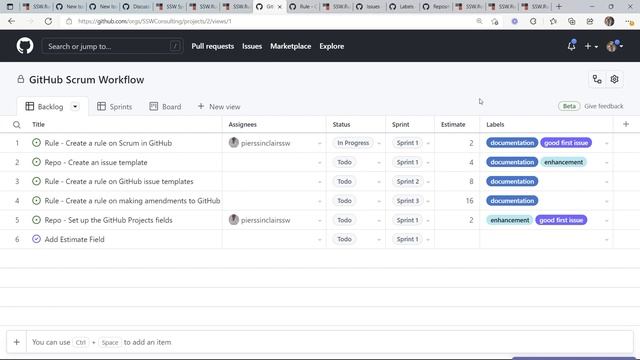Open the Backlog view dropdown arrow
This screenshot has height=360, width=640.
[75, 107]
